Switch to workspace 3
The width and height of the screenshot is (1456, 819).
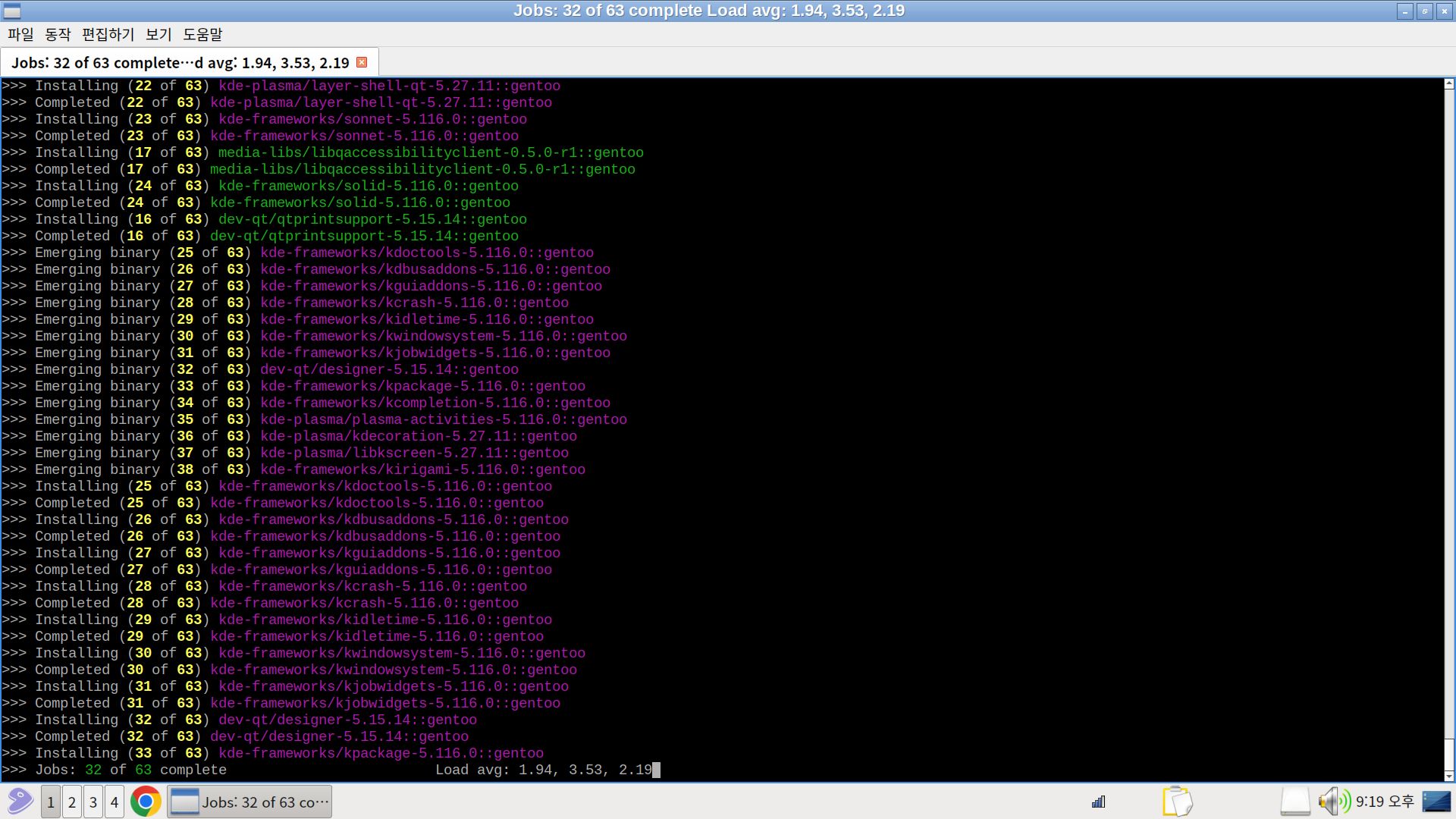(x=93, y=802)
